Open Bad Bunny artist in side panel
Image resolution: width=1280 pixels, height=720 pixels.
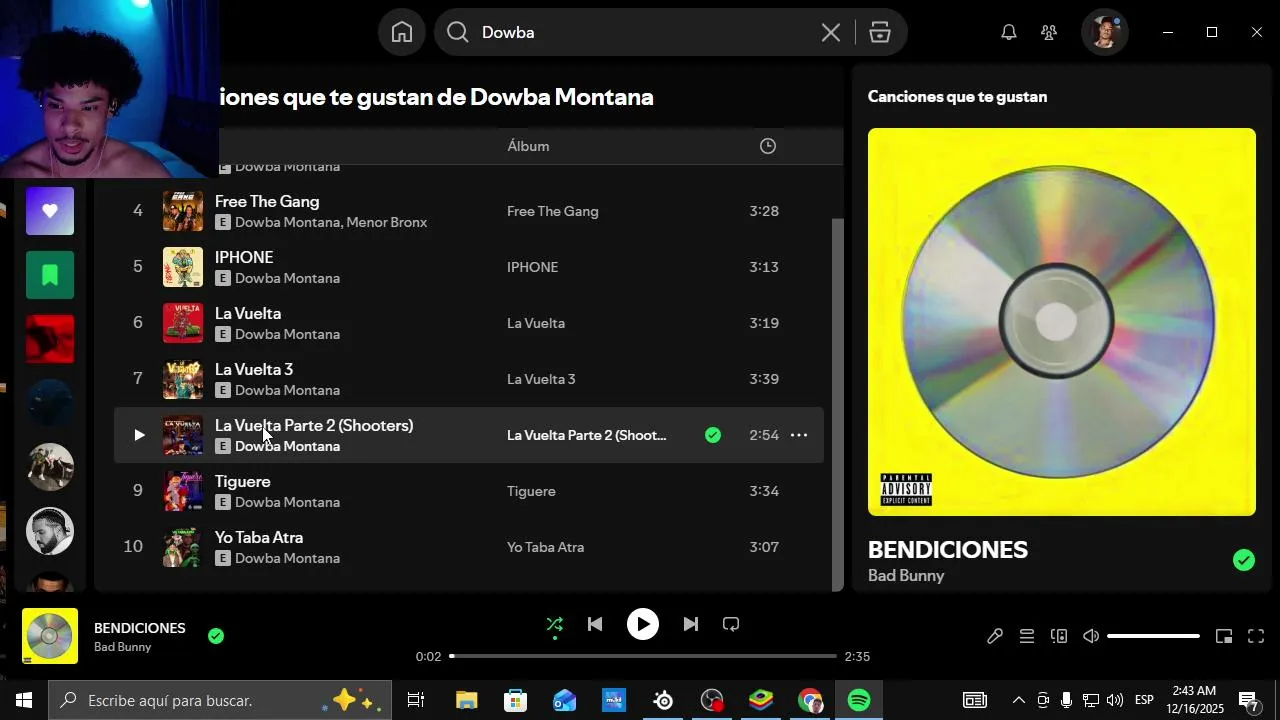point(906,576)
